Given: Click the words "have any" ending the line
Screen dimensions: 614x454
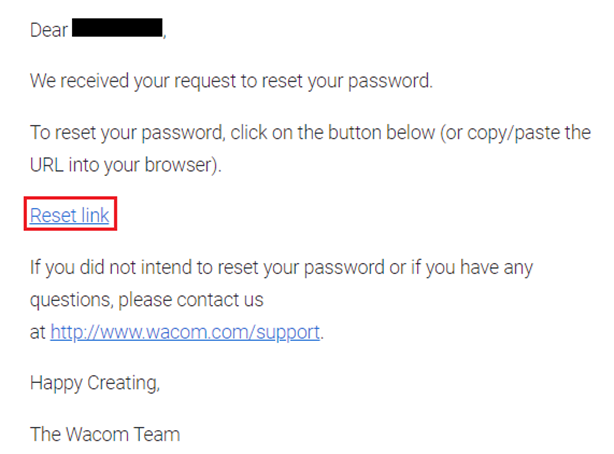Looking at the screenshot, I should tap(496, 268).
